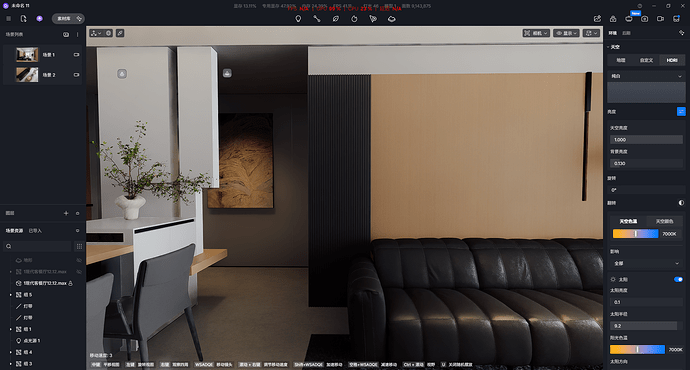Viewport: 690px width, 370px height.
Task: Click the import file icon
Action: pos(23,18)
